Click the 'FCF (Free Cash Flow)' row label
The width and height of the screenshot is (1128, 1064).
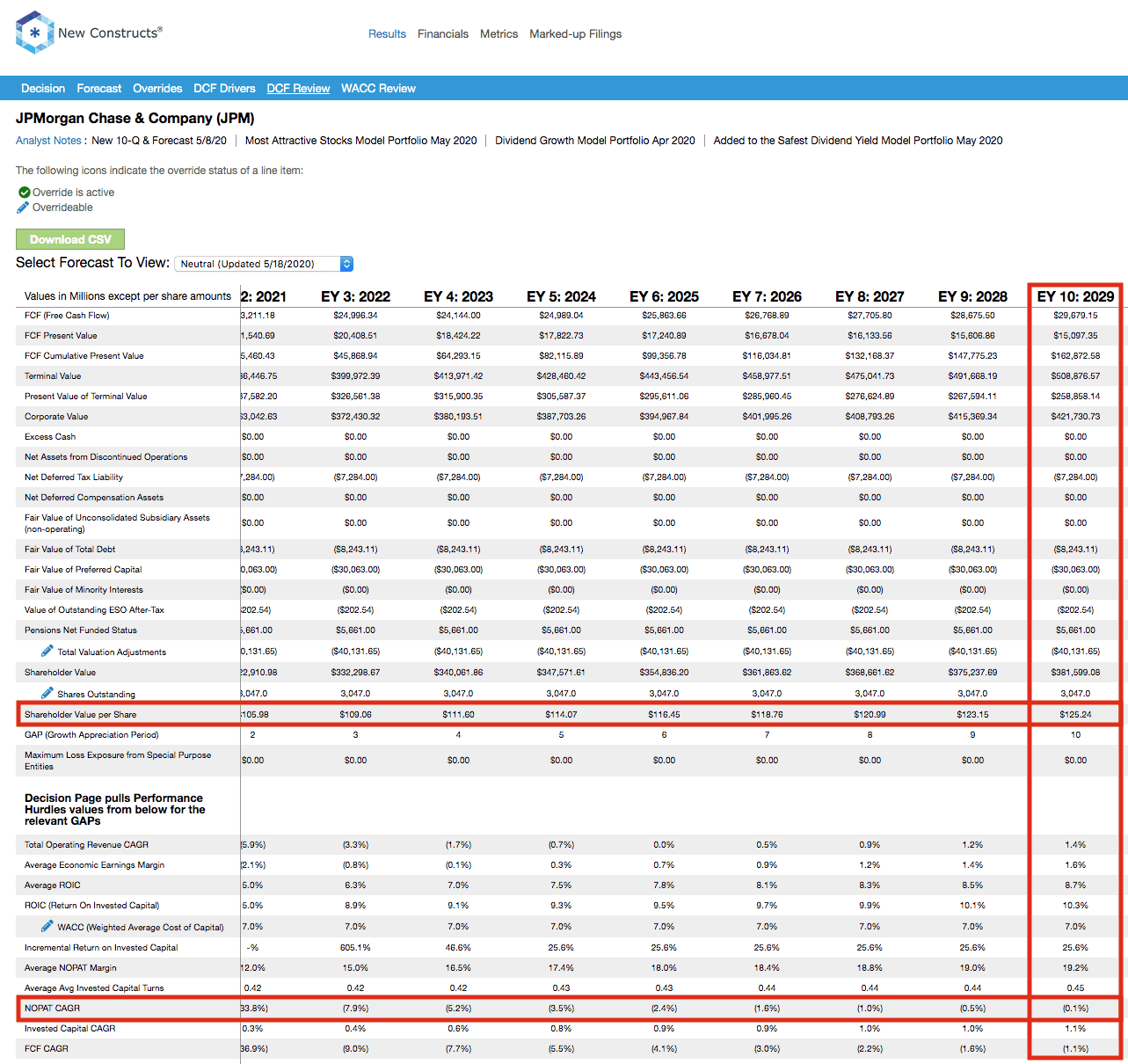coord(67,316)
